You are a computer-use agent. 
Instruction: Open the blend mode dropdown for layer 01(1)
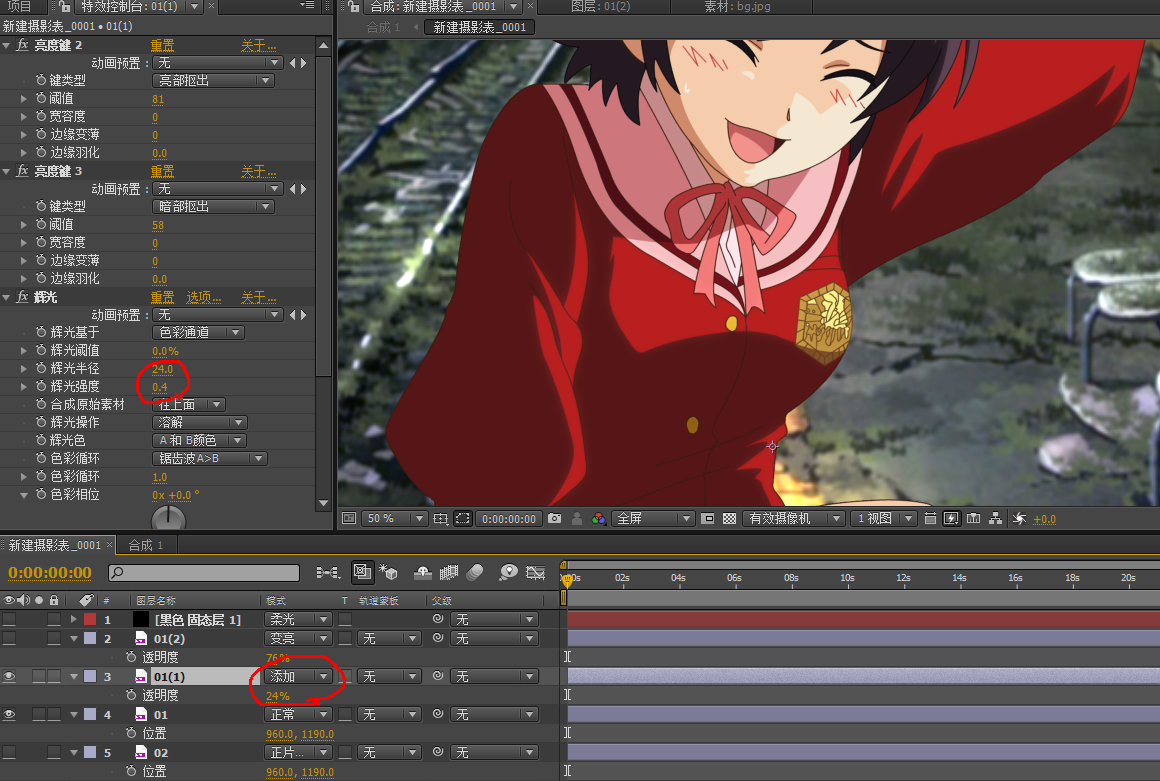(x=297, y=677)
